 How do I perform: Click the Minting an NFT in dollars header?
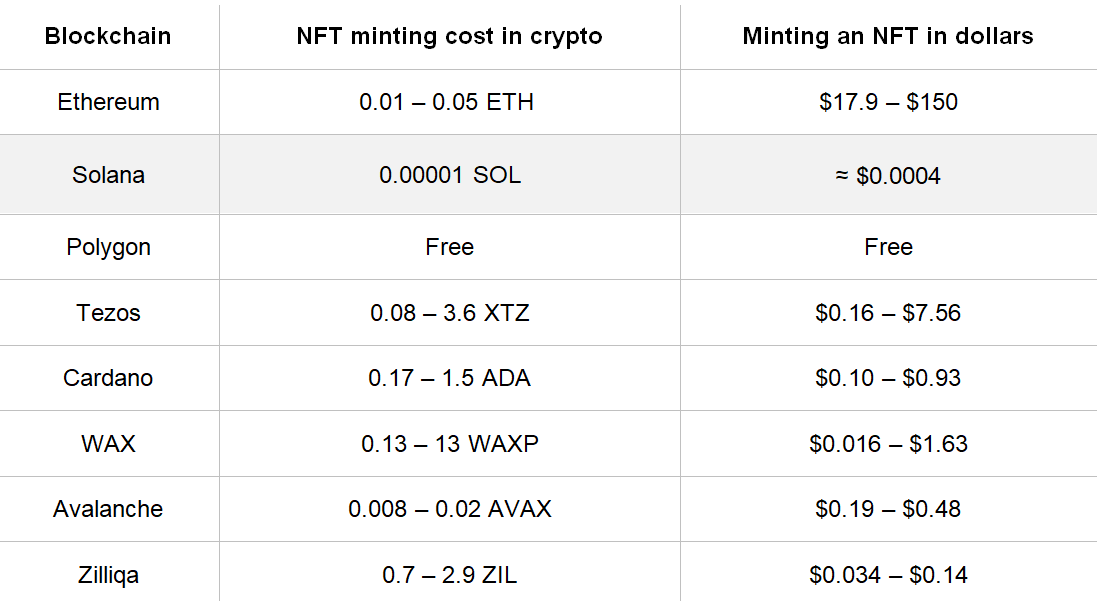tap(888, 37)
